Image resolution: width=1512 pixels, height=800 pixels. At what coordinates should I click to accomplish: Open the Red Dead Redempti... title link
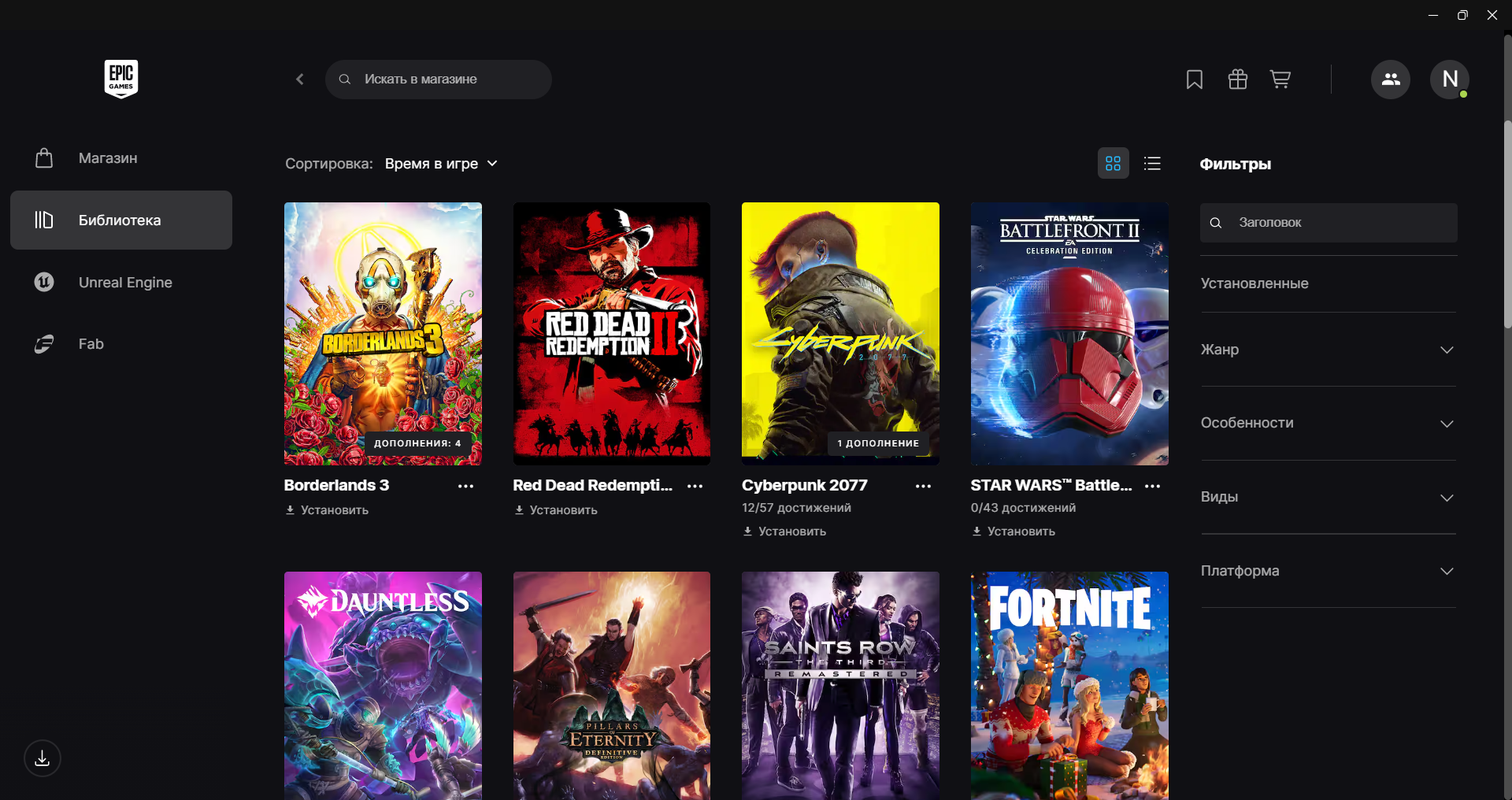(593, 485)
